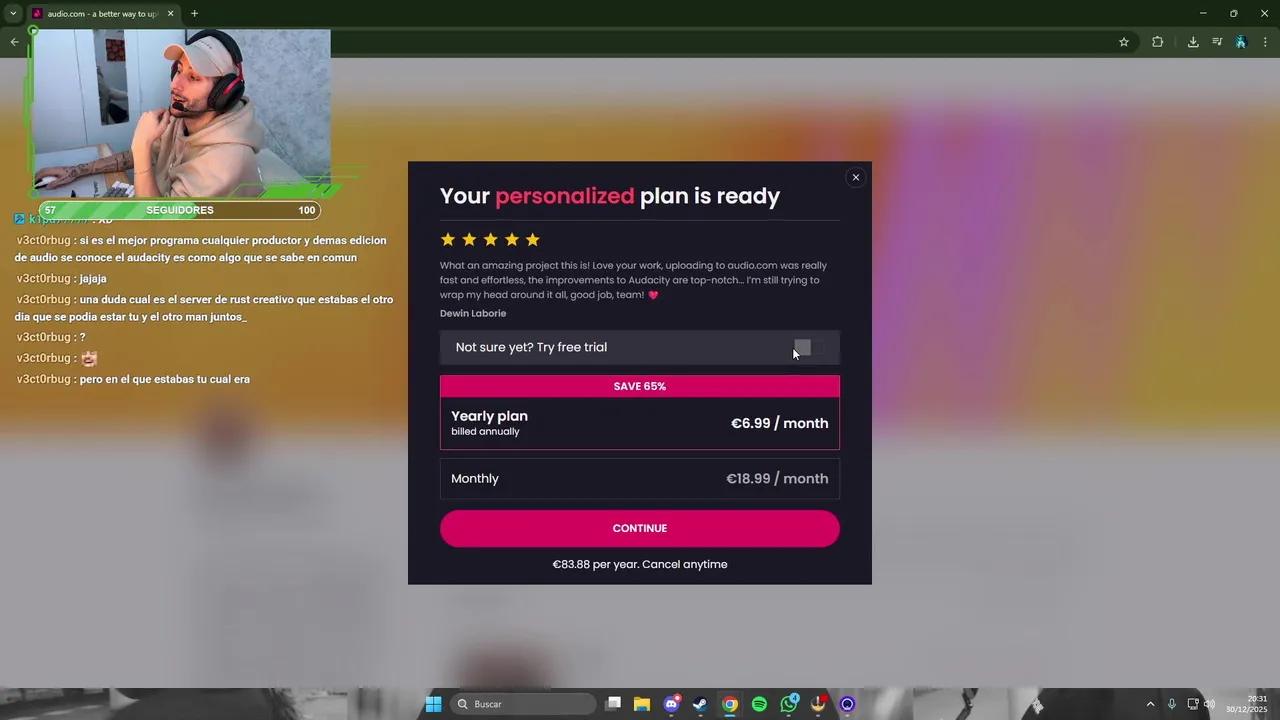This screenshot has width=1280, height=720.
Task: Close the personalized plan dialog
Action: (855, 177)
